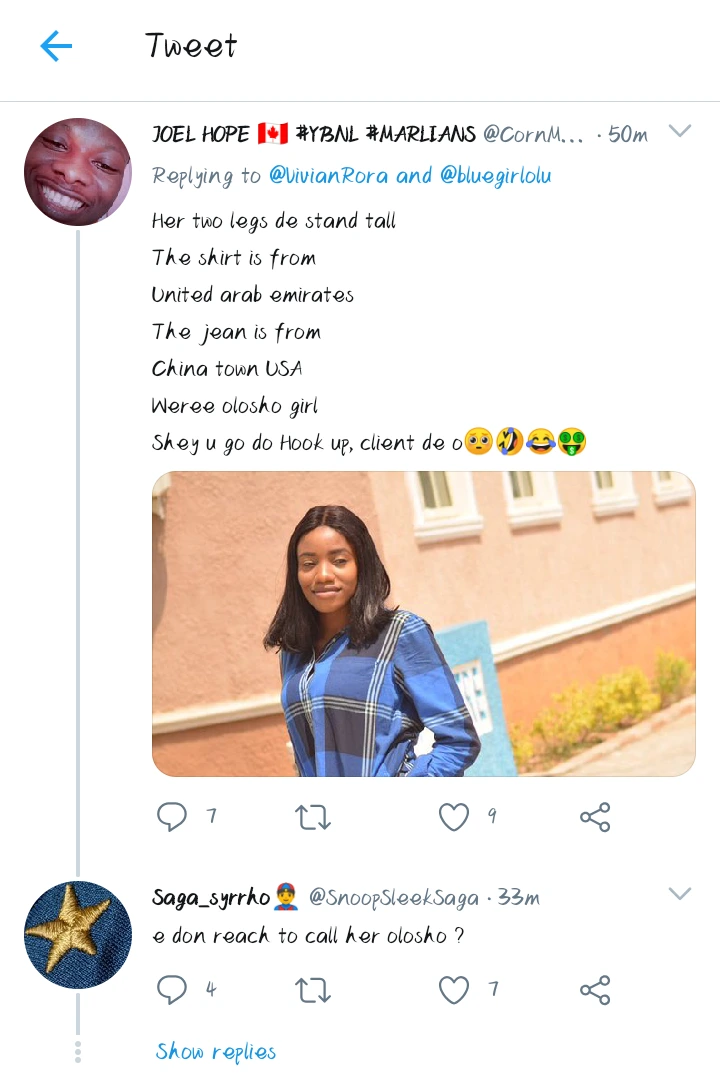
Task: Open JOEL HOPE display name
Action: tap(201, 134)
